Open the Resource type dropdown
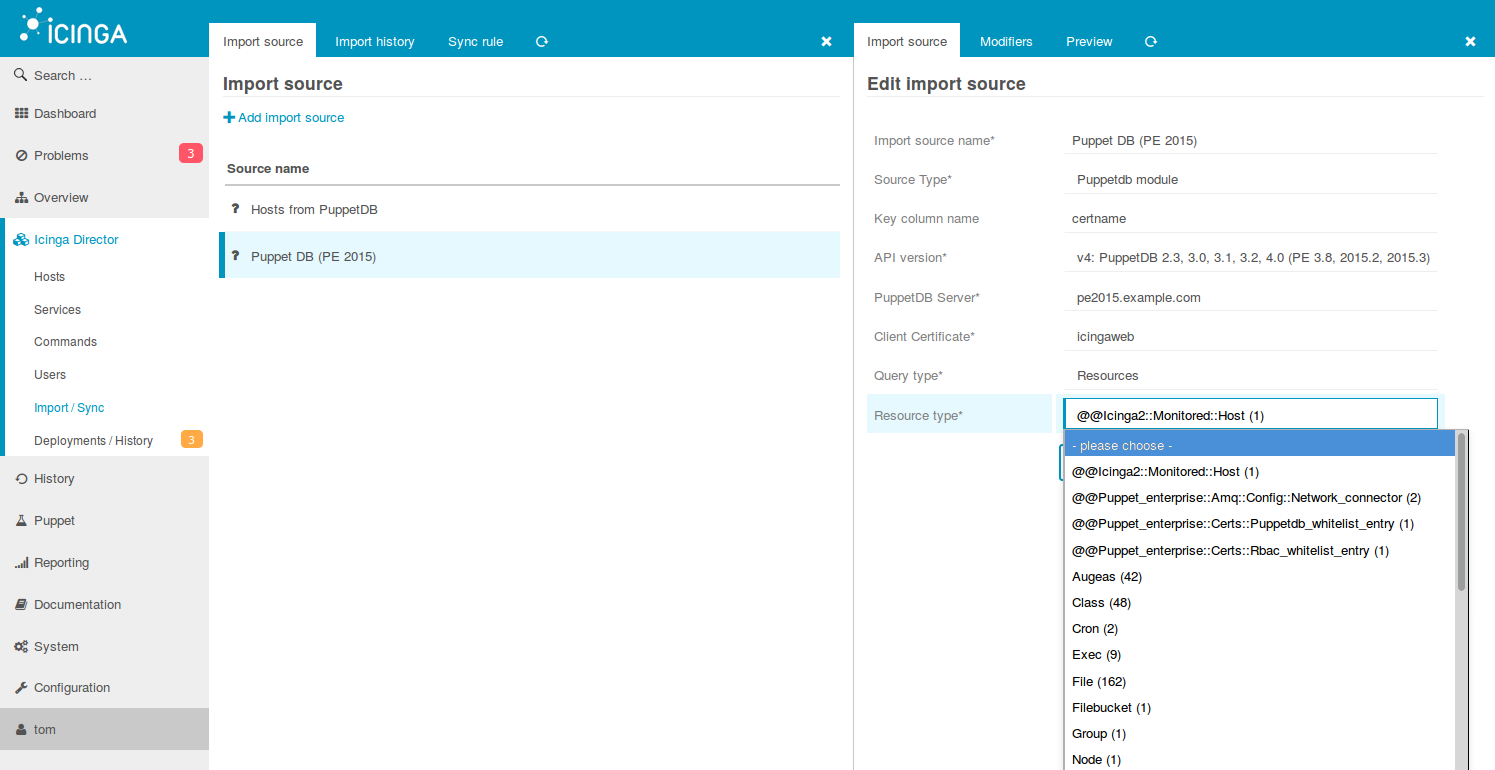The width and height of the screenshot is (1495, 770). click(1250, 415)
